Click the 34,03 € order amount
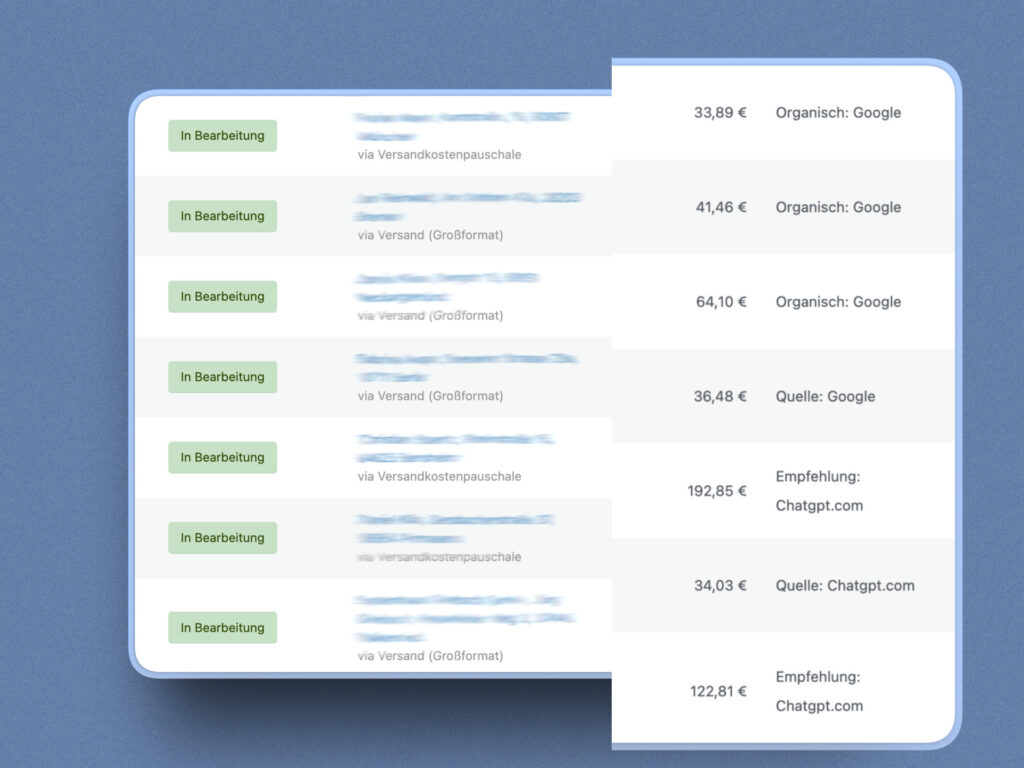 [720, 586]
